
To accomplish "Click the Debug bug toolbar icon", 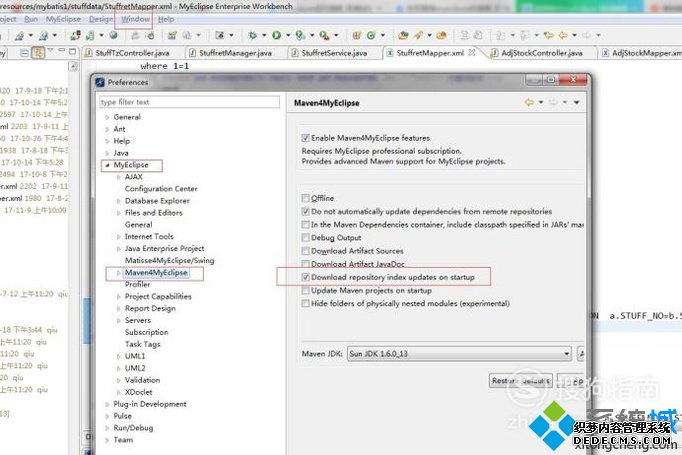I will 252,35.
